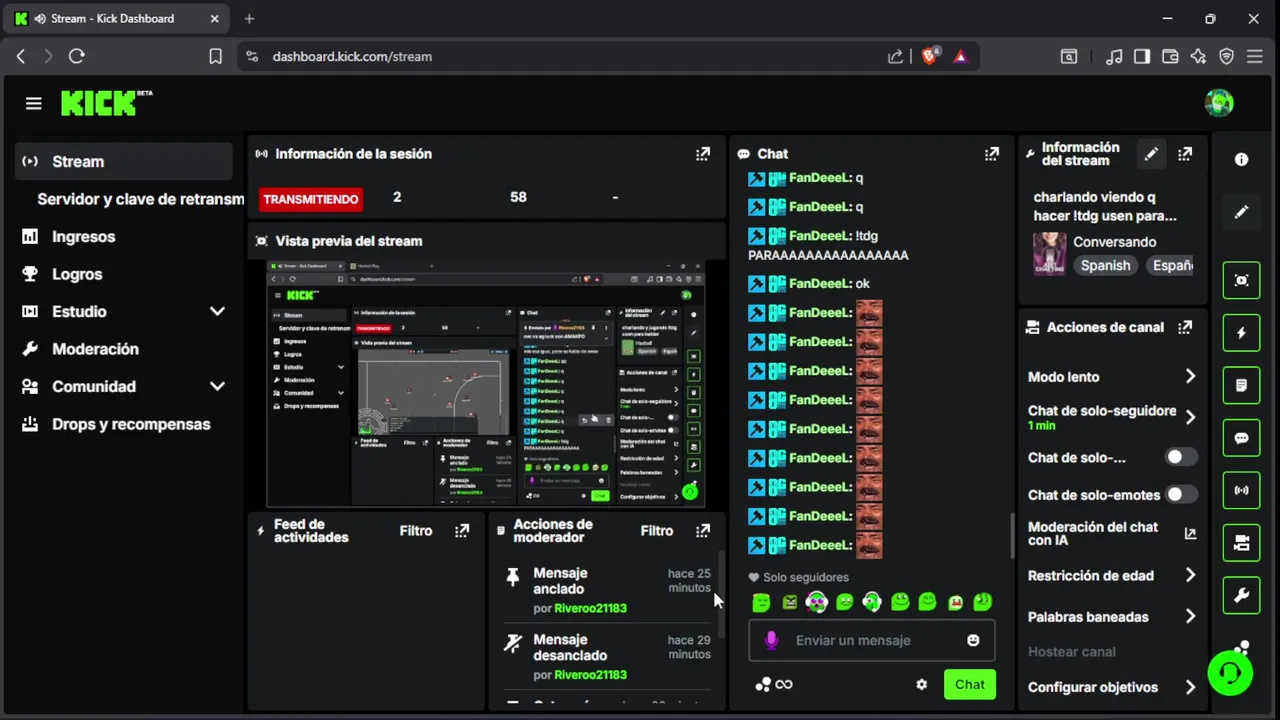The image size is (1280, 720).
Task: Open chat settings gear icon
Action: click(x=921, y=684)
